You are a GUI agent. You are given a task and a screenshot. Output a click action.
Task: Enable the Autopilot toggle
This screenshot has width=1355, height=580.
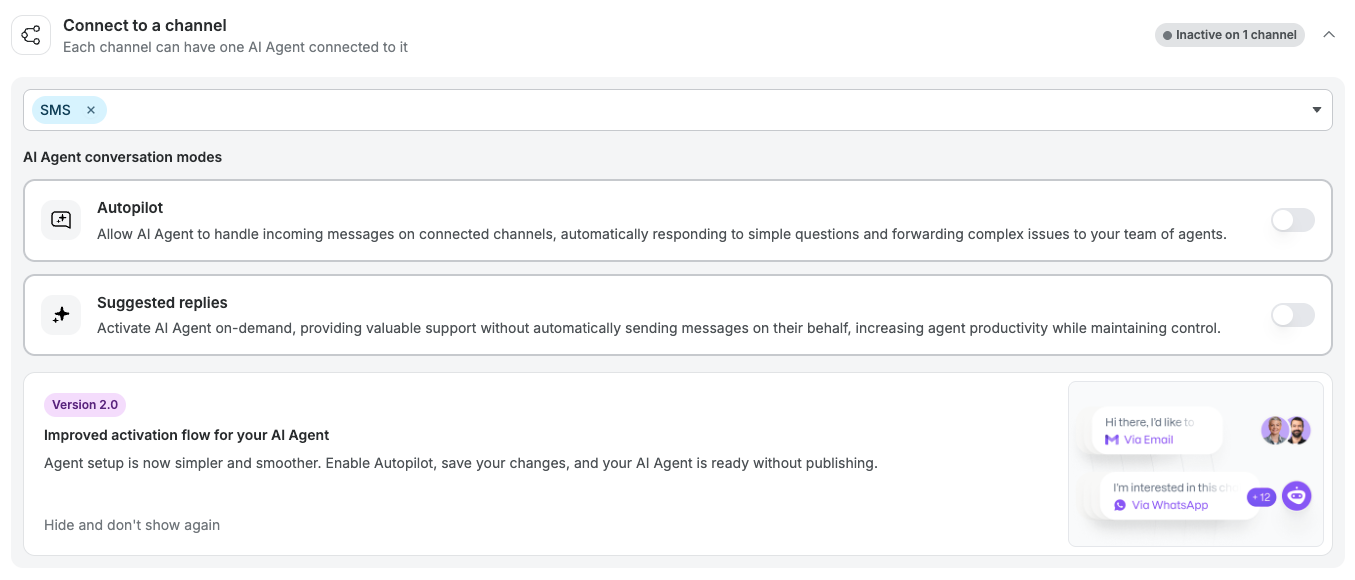pos(1292,220)
